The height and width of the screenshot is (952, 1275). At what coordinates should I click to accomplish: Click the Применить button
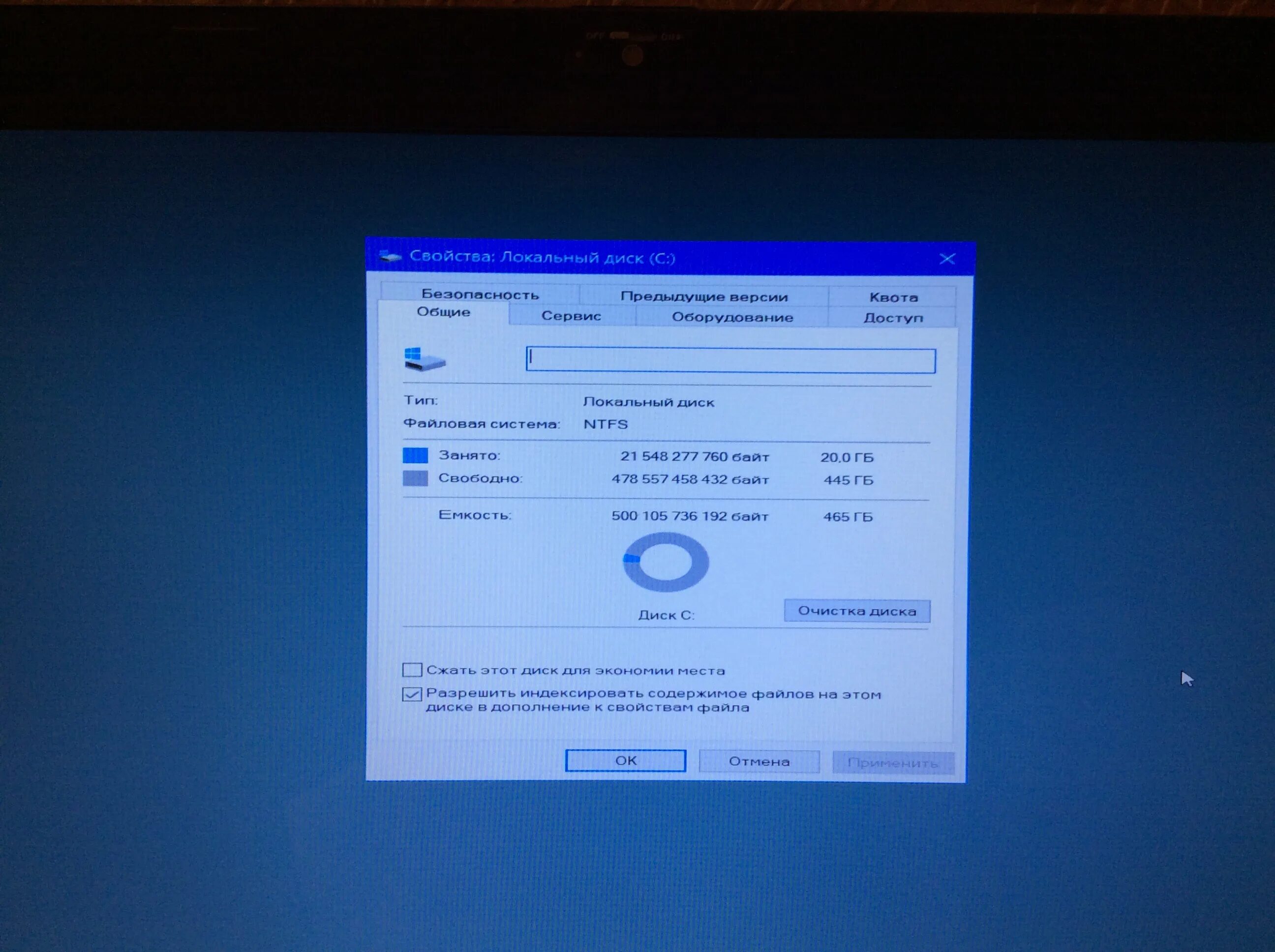pos(893,763)
